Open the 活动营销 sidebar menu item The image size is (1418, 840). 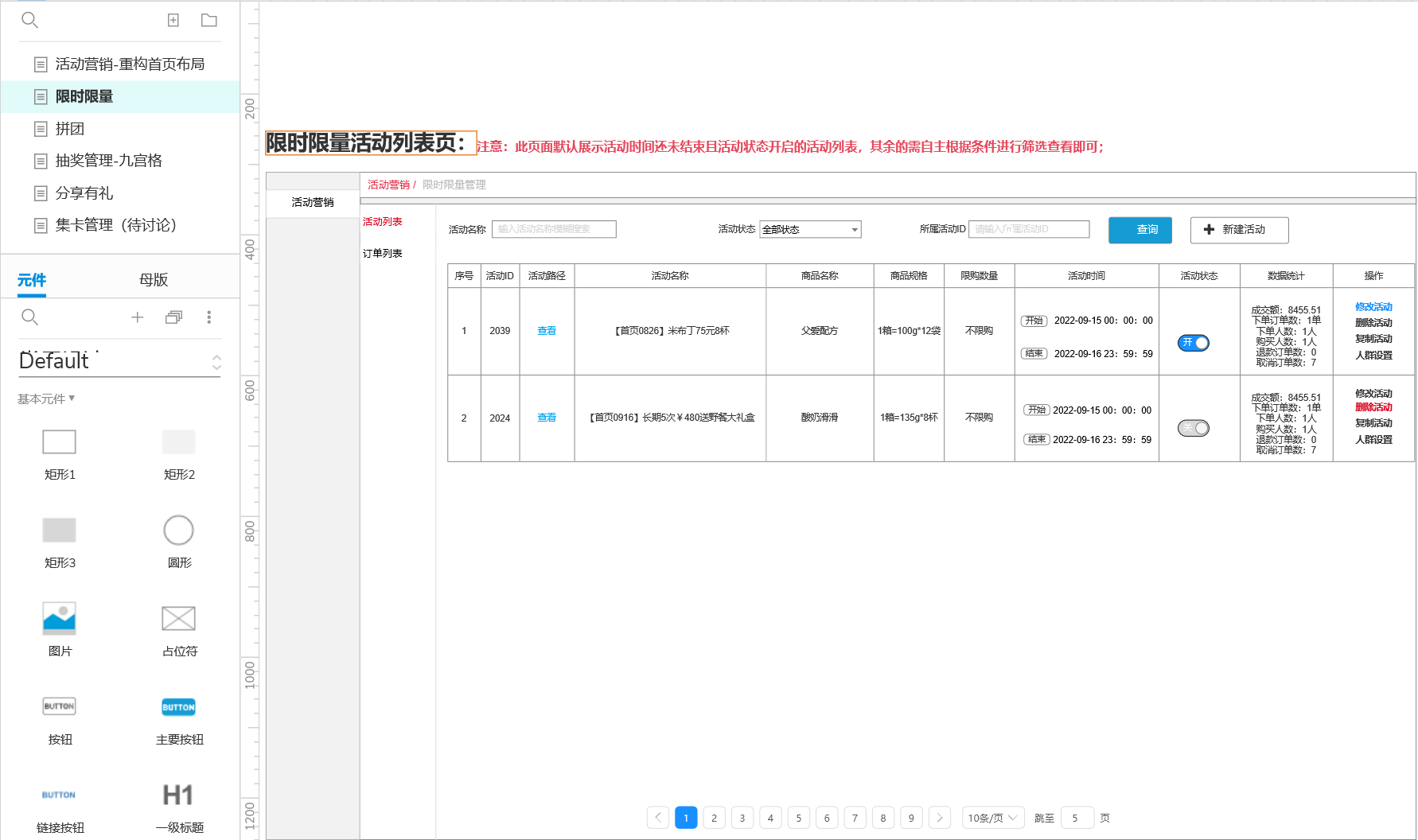coord(313,203)
